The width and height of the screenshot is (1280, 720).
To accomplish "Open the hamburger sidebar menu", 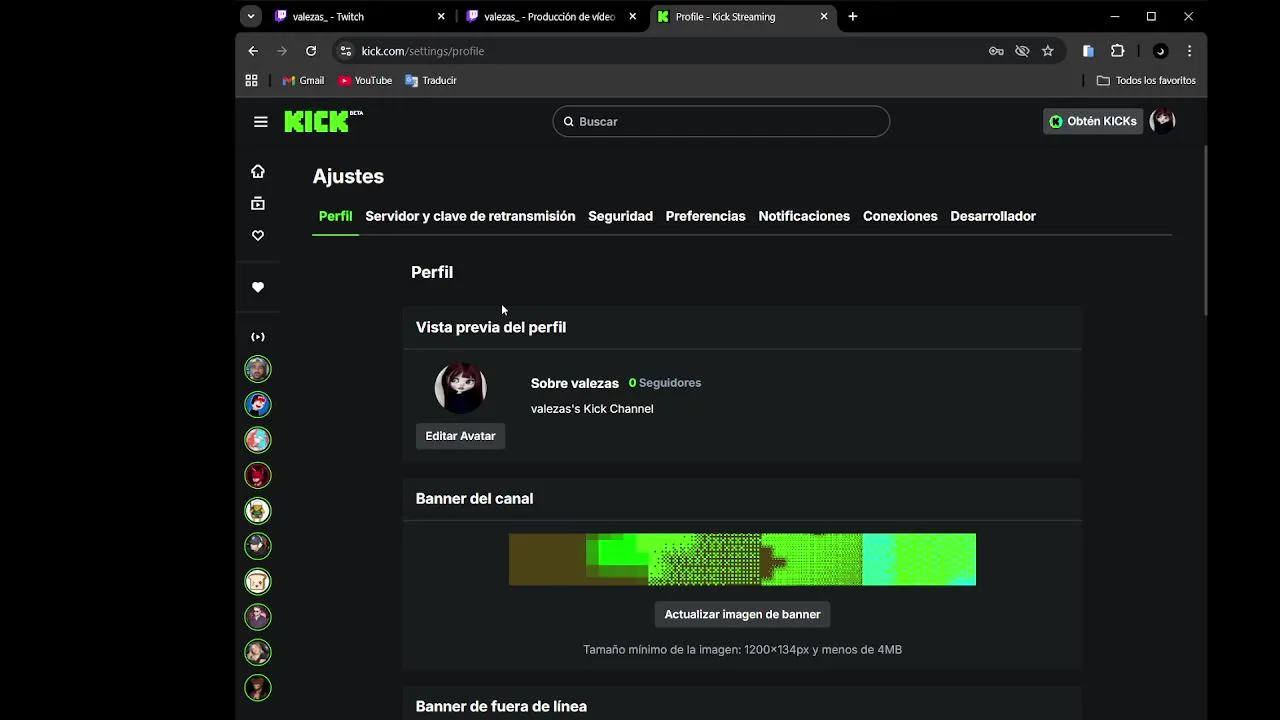I will (261, 122).
